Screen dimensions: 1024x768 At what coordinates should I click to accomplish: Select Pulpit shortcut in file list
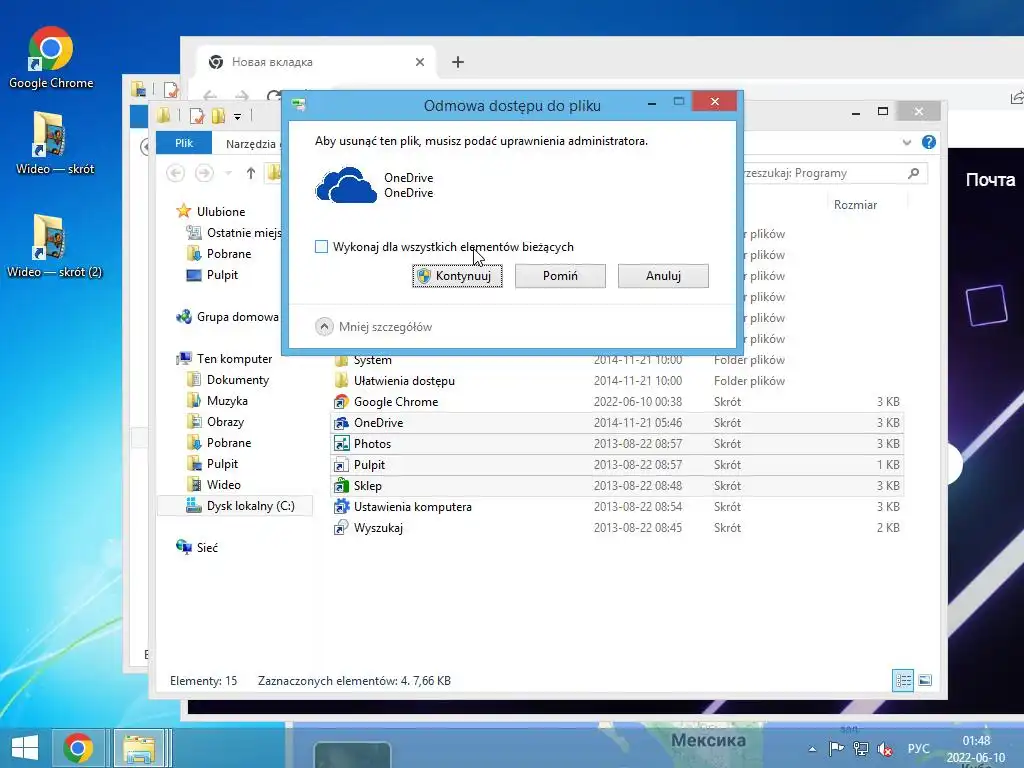tap(617, 464)
